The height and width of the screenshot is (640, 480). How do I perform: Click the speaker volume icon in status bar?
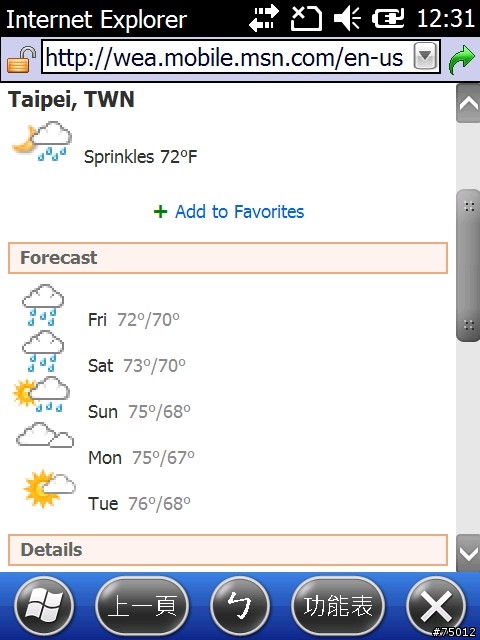point(347,18)
